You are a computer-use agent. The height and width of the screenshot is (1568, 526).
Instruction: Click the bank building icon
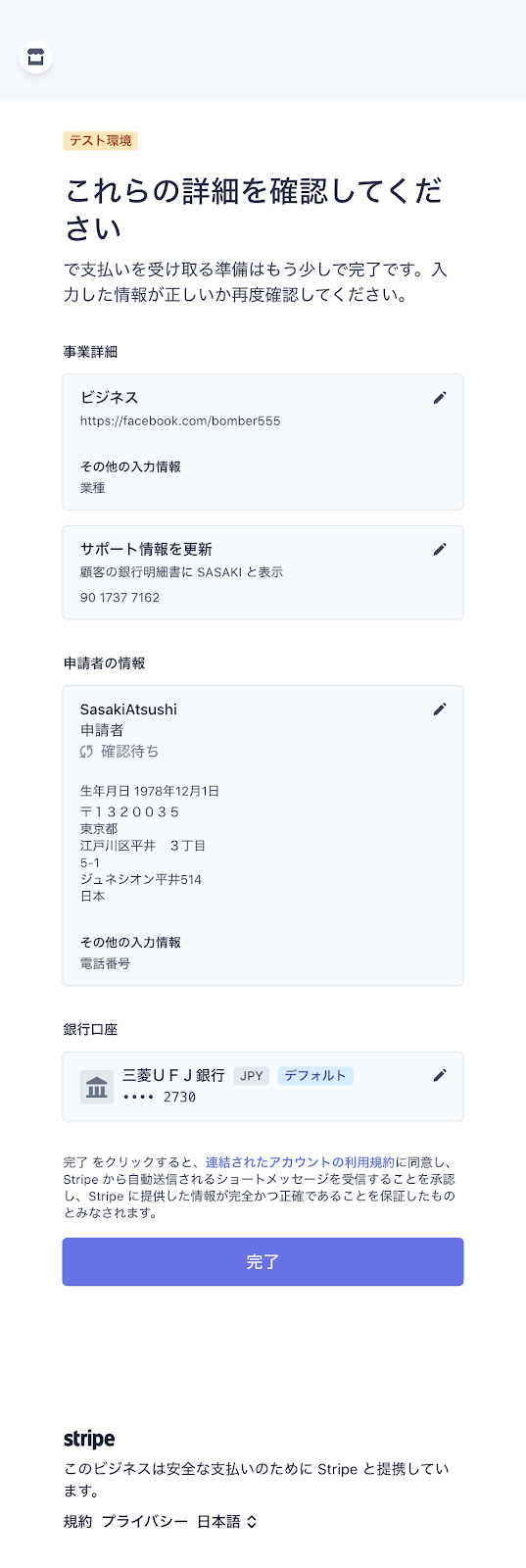pyautogui.click(x=97, y=1087)
